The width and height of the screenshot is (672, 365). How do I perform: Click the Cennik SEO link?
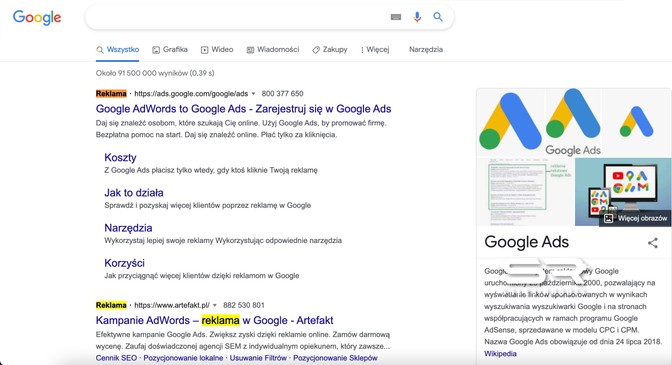[x=116, y=358]
